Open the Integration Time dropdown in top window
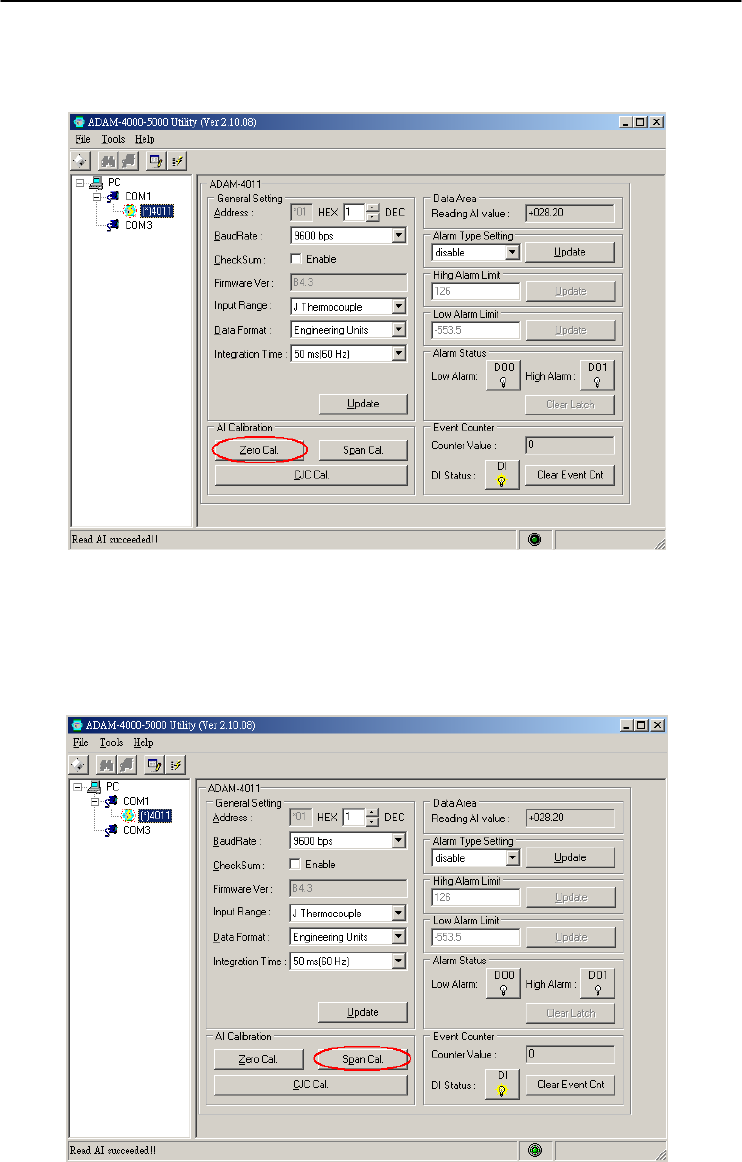The image size is (742, 1162). (399, 353)
